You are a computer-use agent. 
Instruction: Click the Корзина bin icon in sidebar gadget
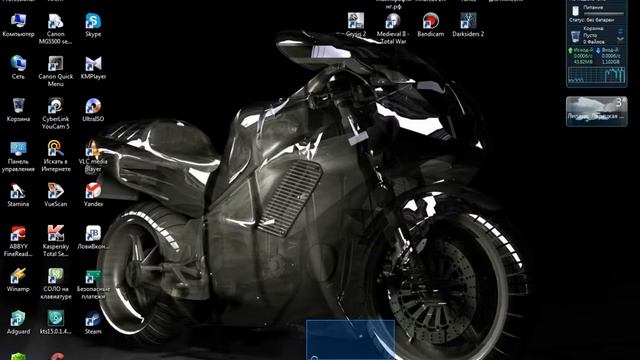pyautogui.click(x=575, y=36)
